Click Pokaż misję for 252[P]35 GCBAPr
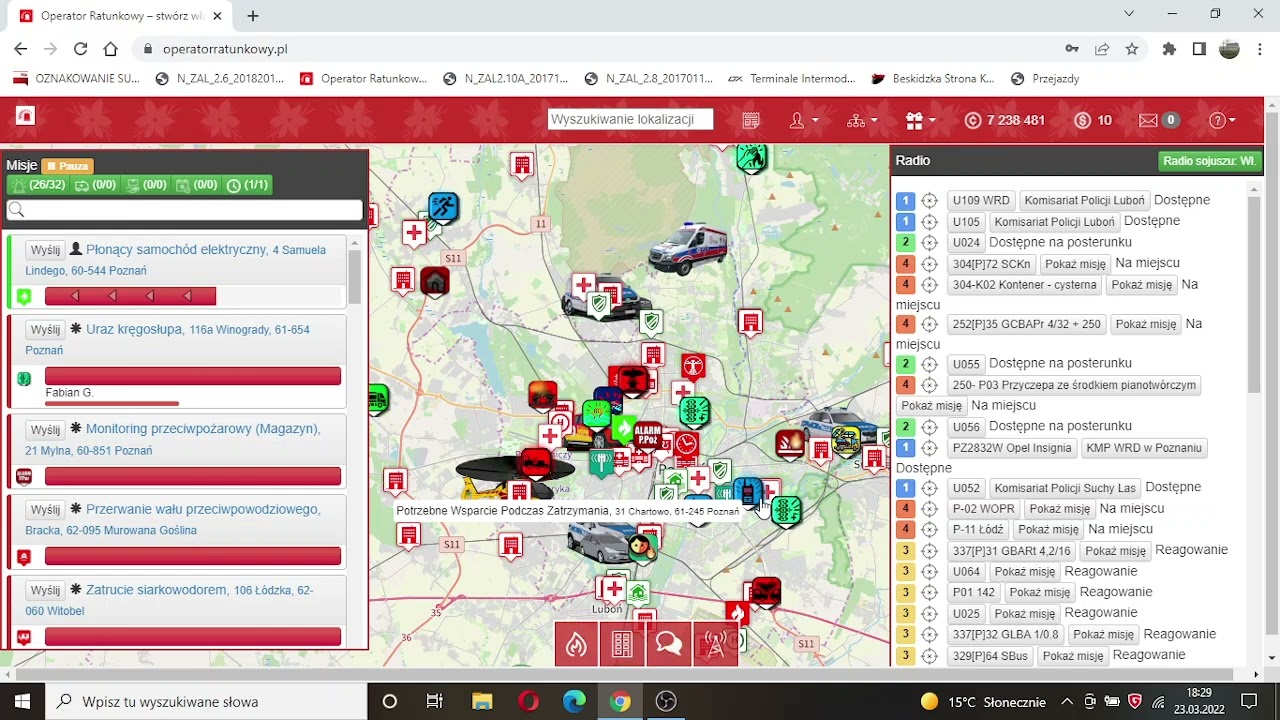This screenshot has height=720, width=1280. pos(1145,324)
